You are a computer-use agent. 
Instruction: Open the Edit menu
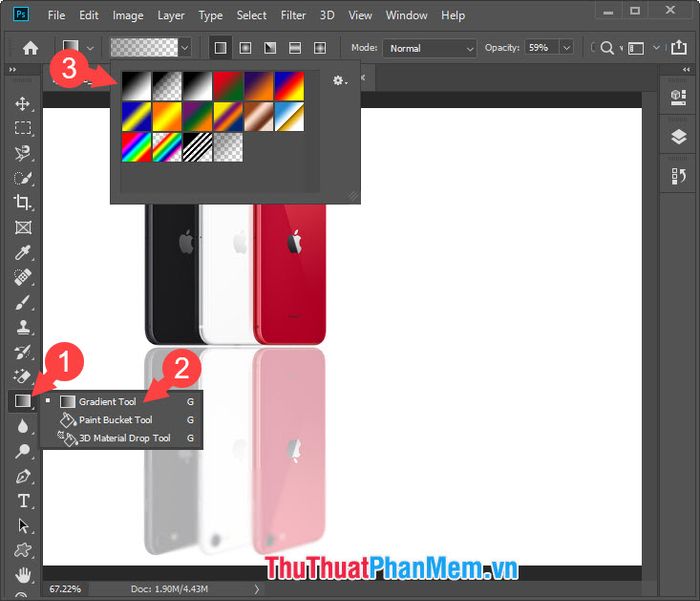(x=89, y=15)
